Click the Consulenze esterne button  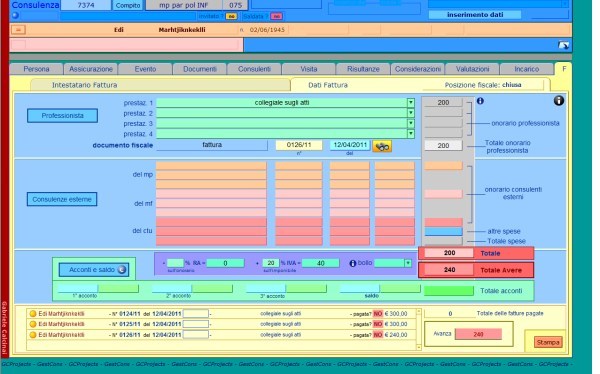pos(62,199)
